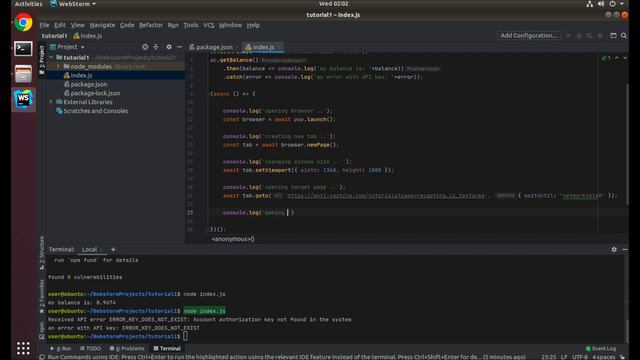Click the cursor position 23:25 in status bar
This screenshot has width=640, height=360.
pos(549,357)
